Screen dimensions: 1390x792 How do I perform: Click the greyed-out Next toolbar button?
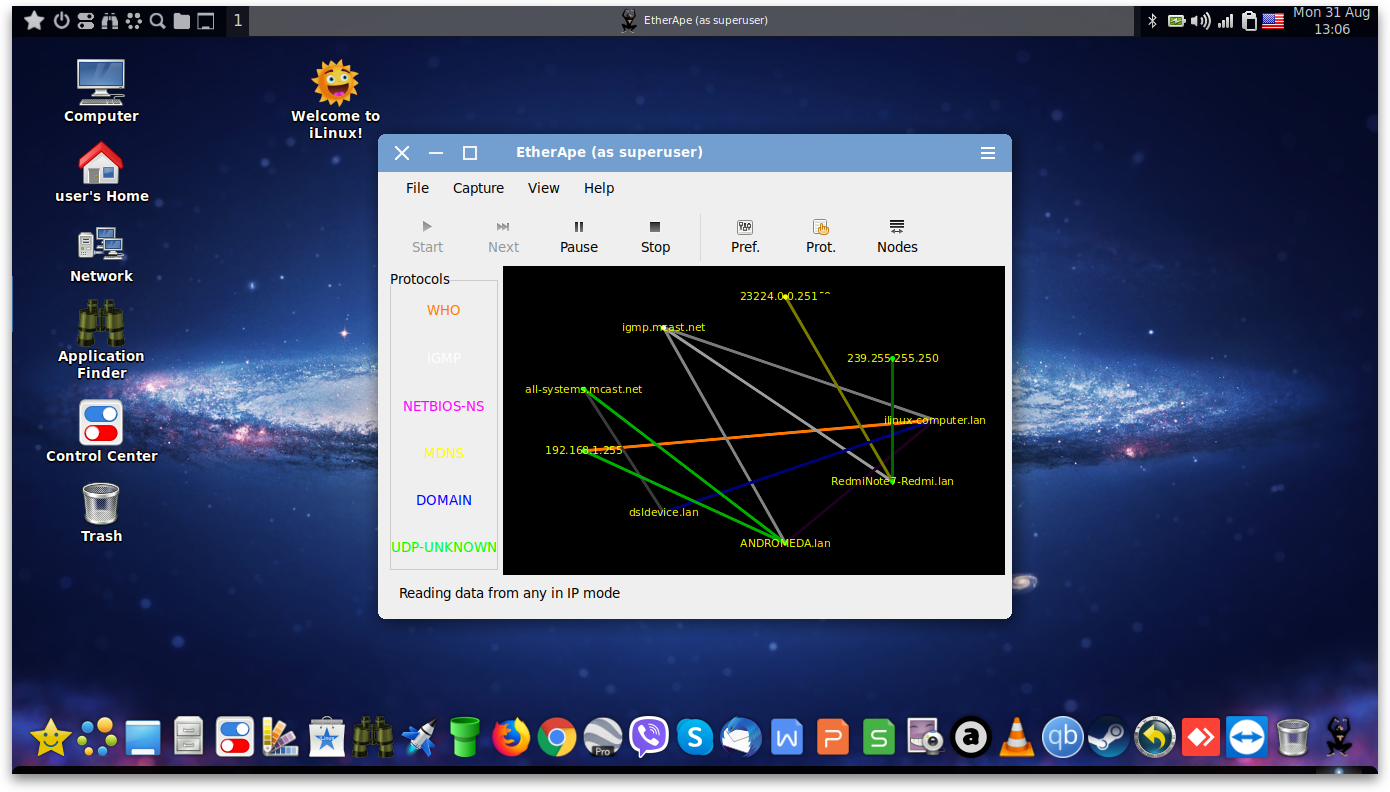(503, 237)
